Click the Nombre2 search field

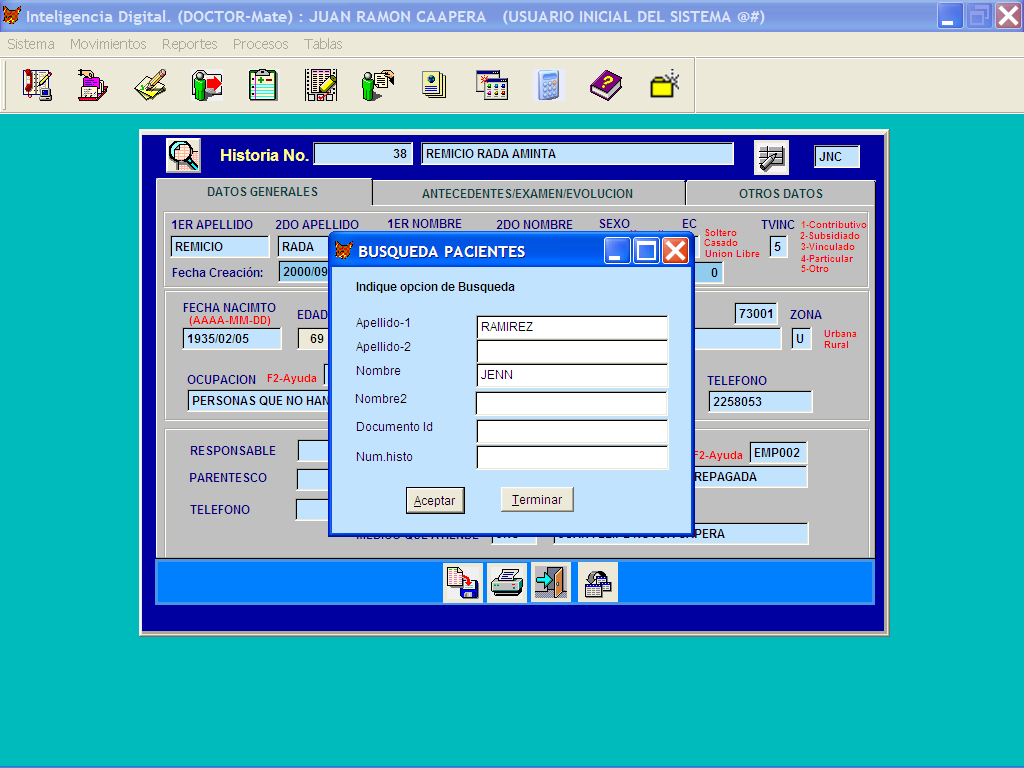[x=572, y=403]
